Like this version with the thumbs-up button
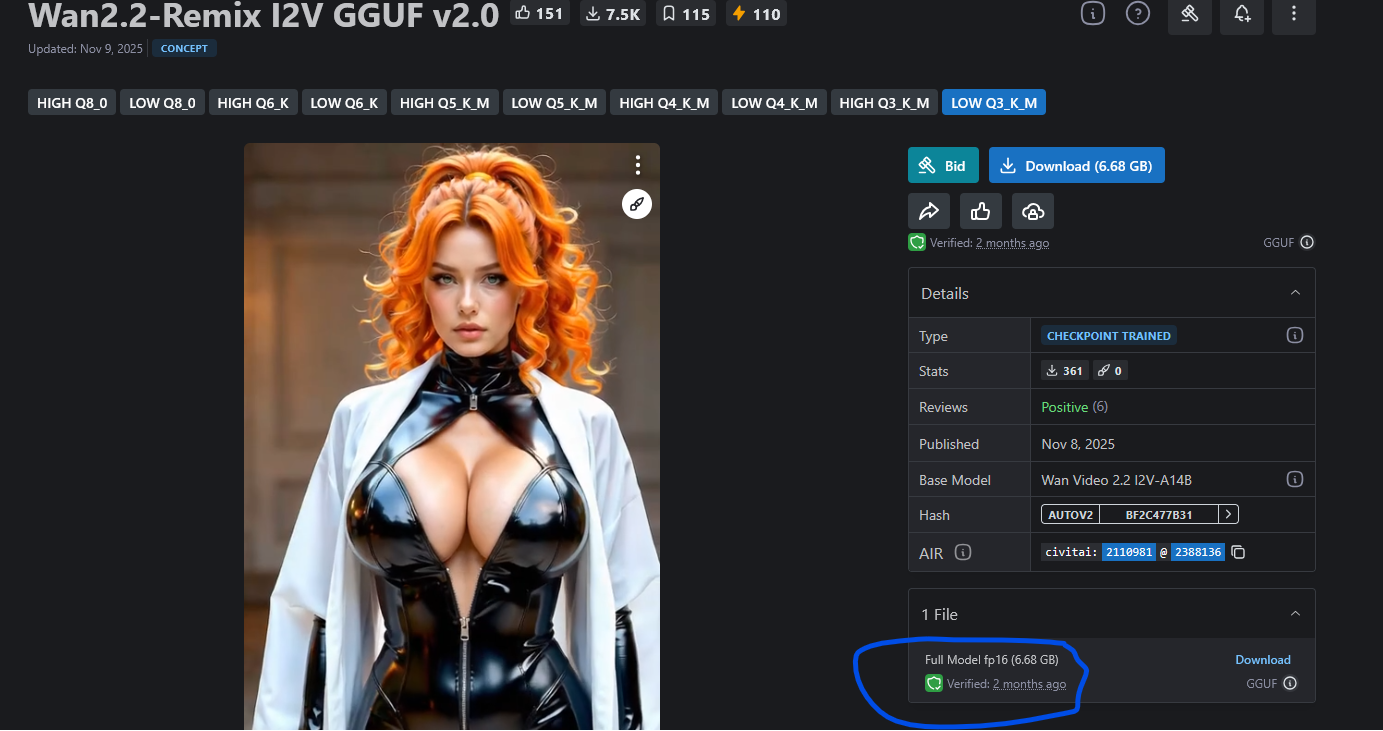This screenshot has height=731, width=1383. (981, 211)
